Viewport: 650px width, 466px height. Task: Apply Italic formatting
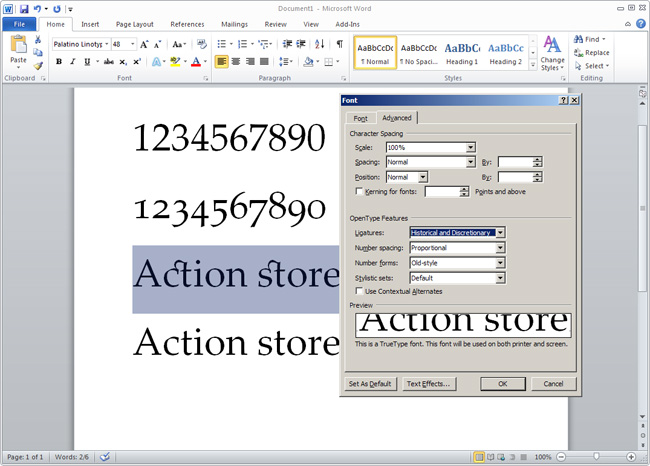coord(73,62)
